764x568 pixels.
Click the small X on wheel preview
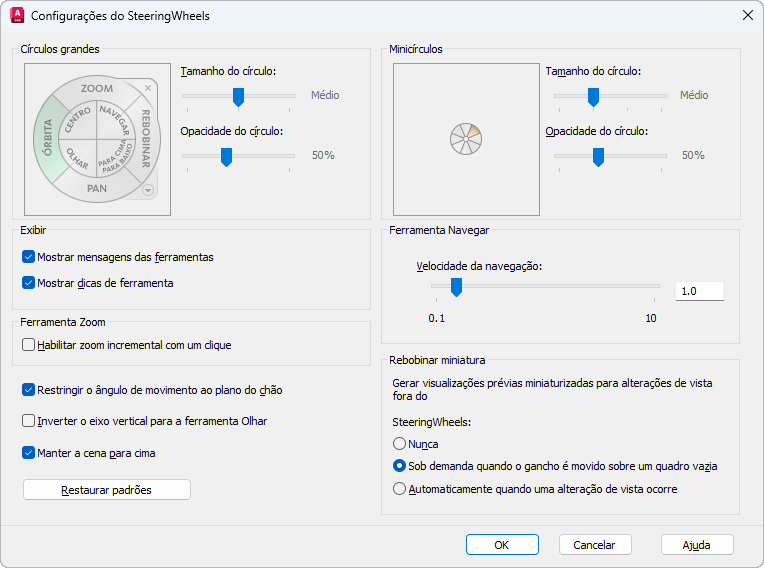coord(148,88)
